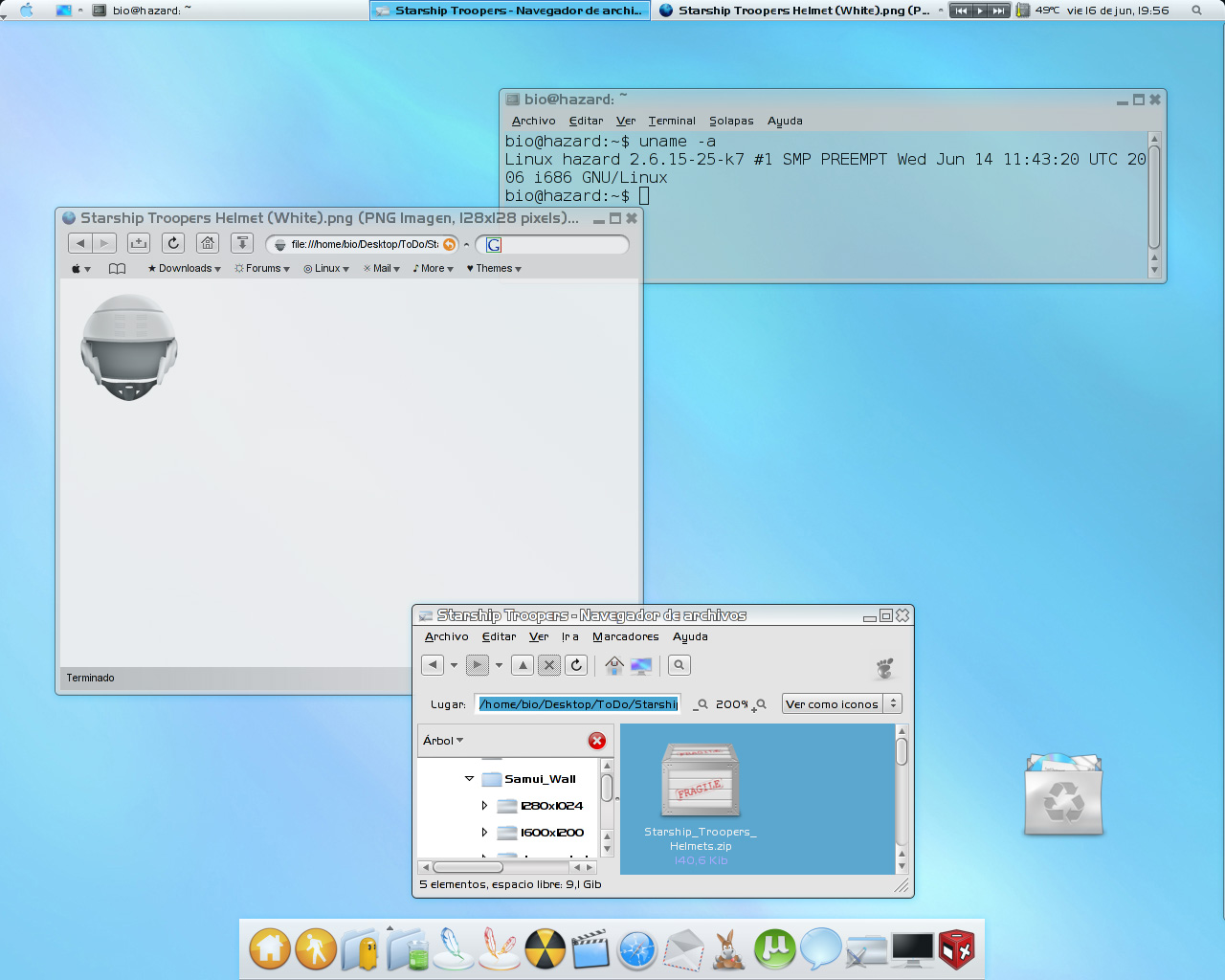Skip to next track in panel
The height and width of the screenshot is (980, 1225).
point(998,11)
